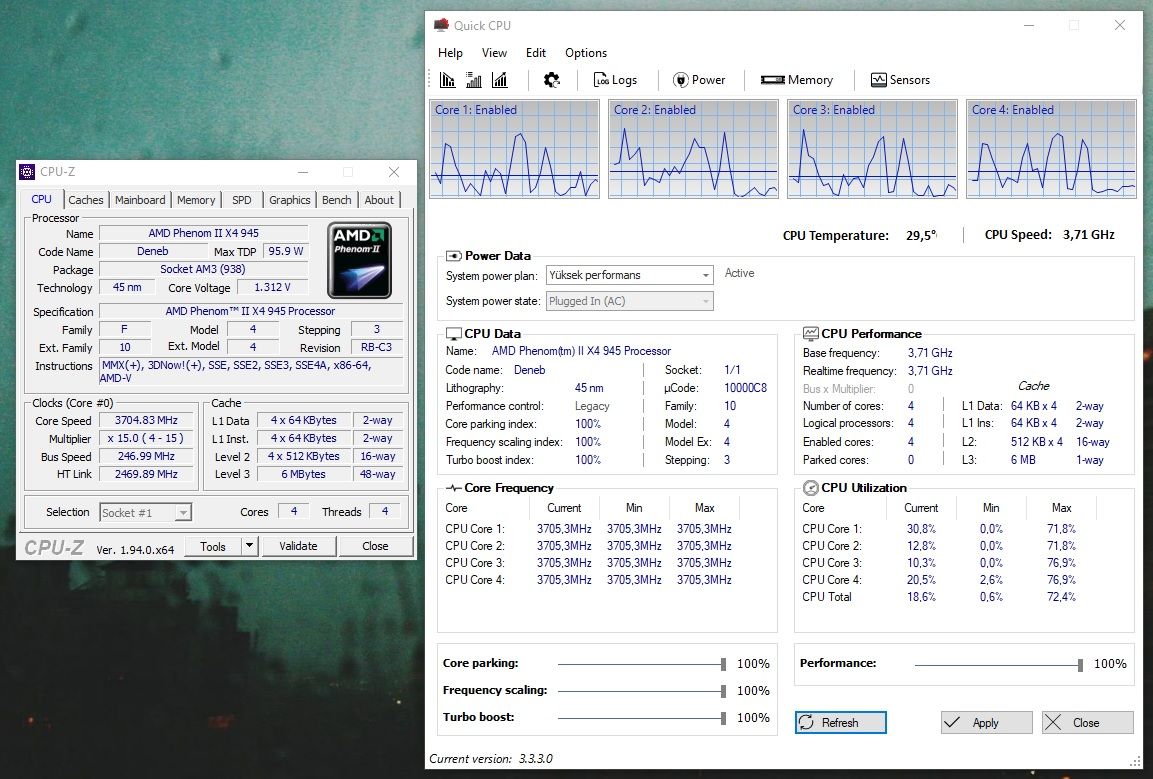Click the Performance slider handle
Image resolution: width=1153 pixels, height=779 pixels.
coord(1080,665)
